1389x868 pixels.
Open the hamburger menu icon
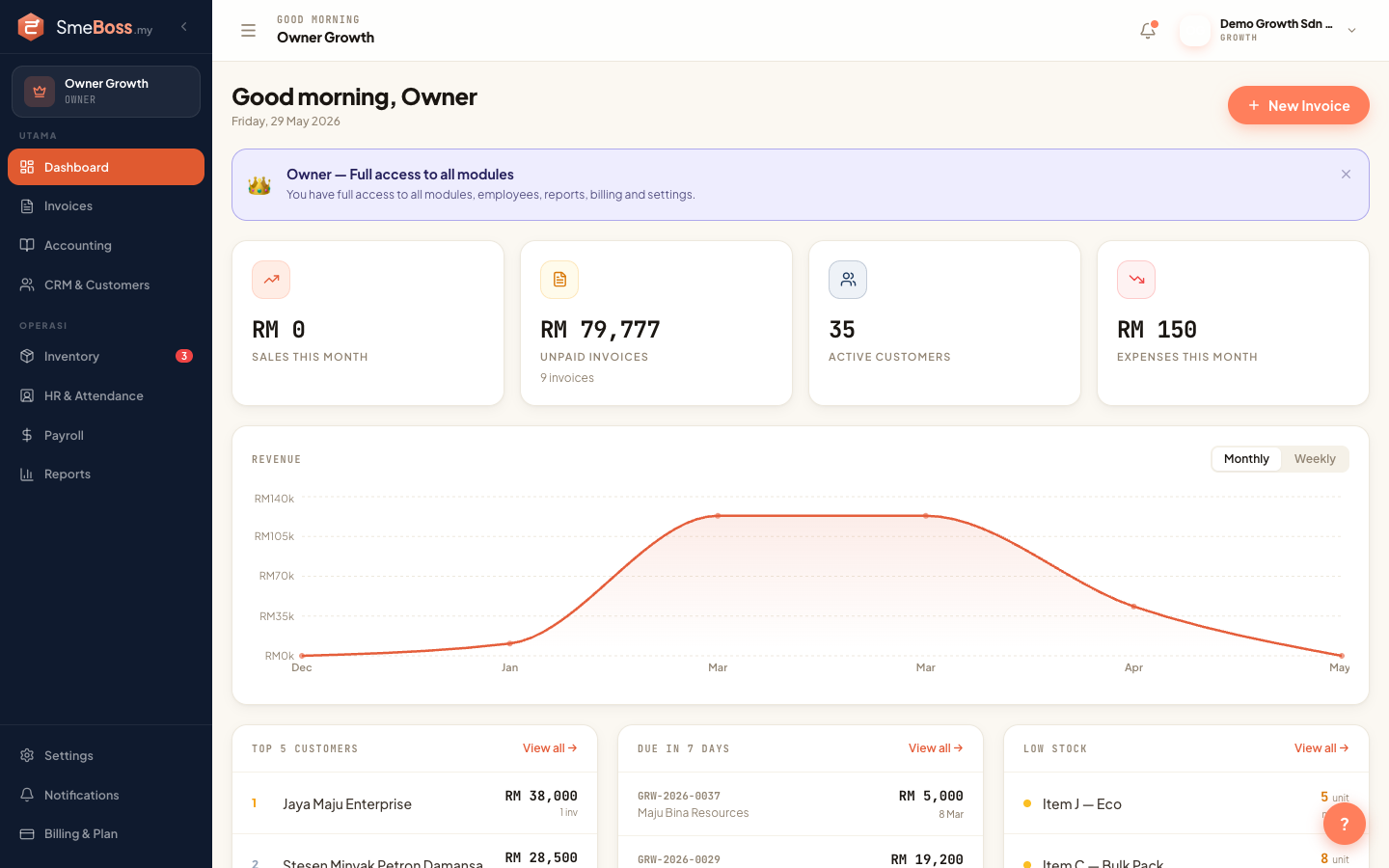[x=248, y=31]
